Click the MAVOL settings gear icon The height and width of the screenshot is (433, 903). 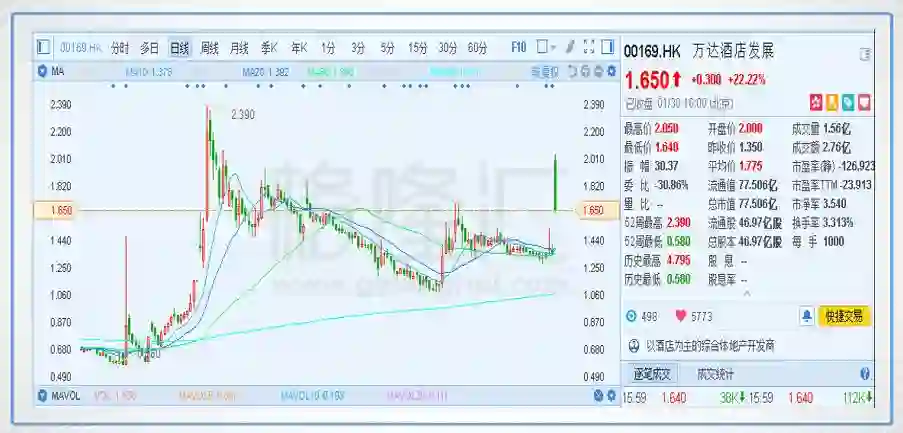point(611,396)
